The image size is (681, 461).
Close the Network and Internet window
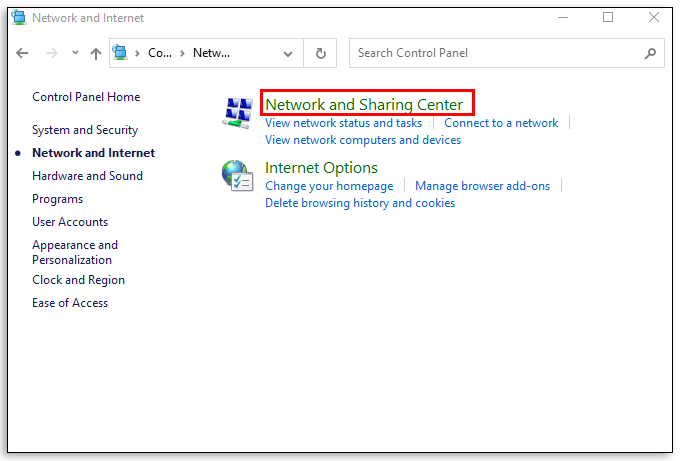pos(654,17)
